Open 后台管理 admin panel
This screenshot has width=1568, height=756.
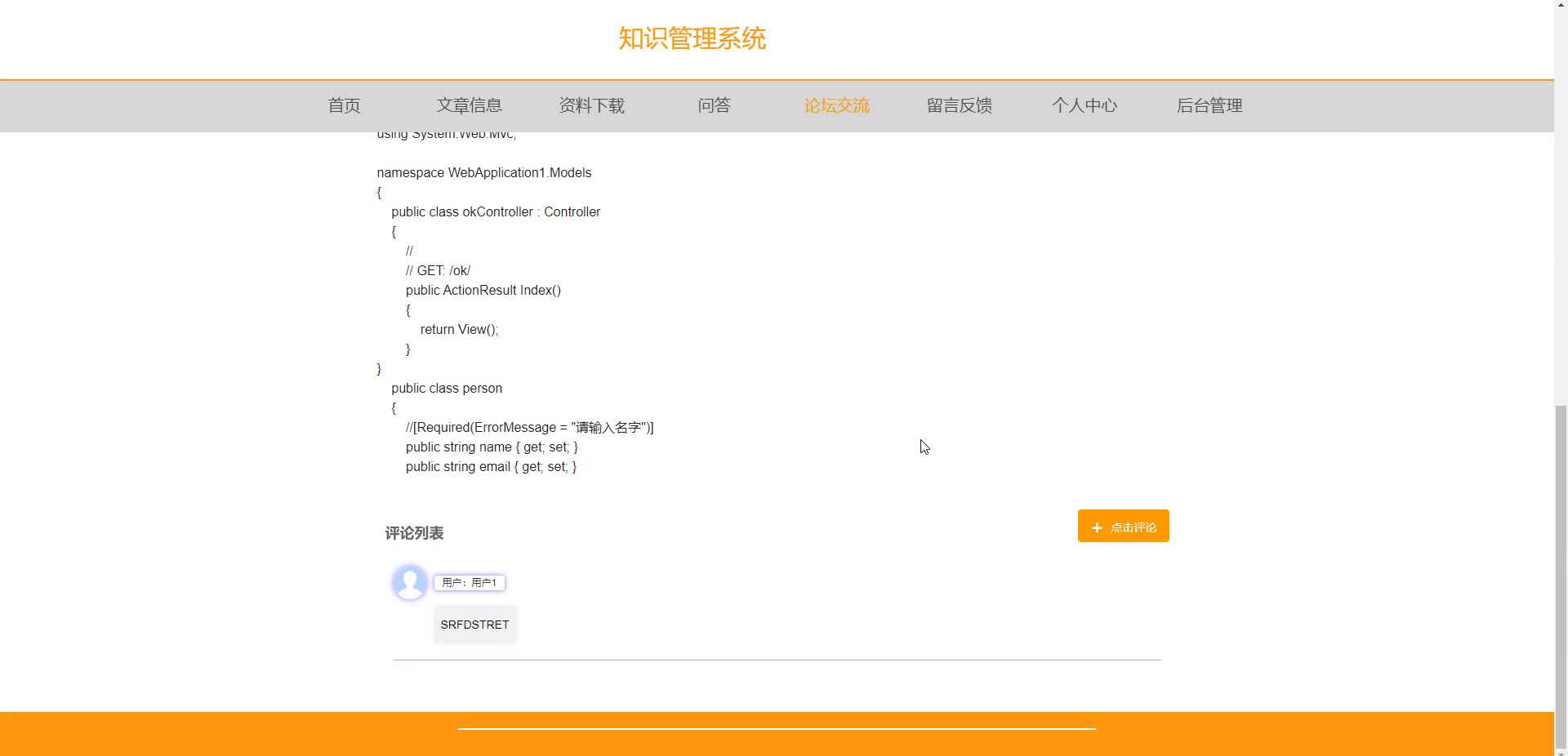coord(1209,105)
